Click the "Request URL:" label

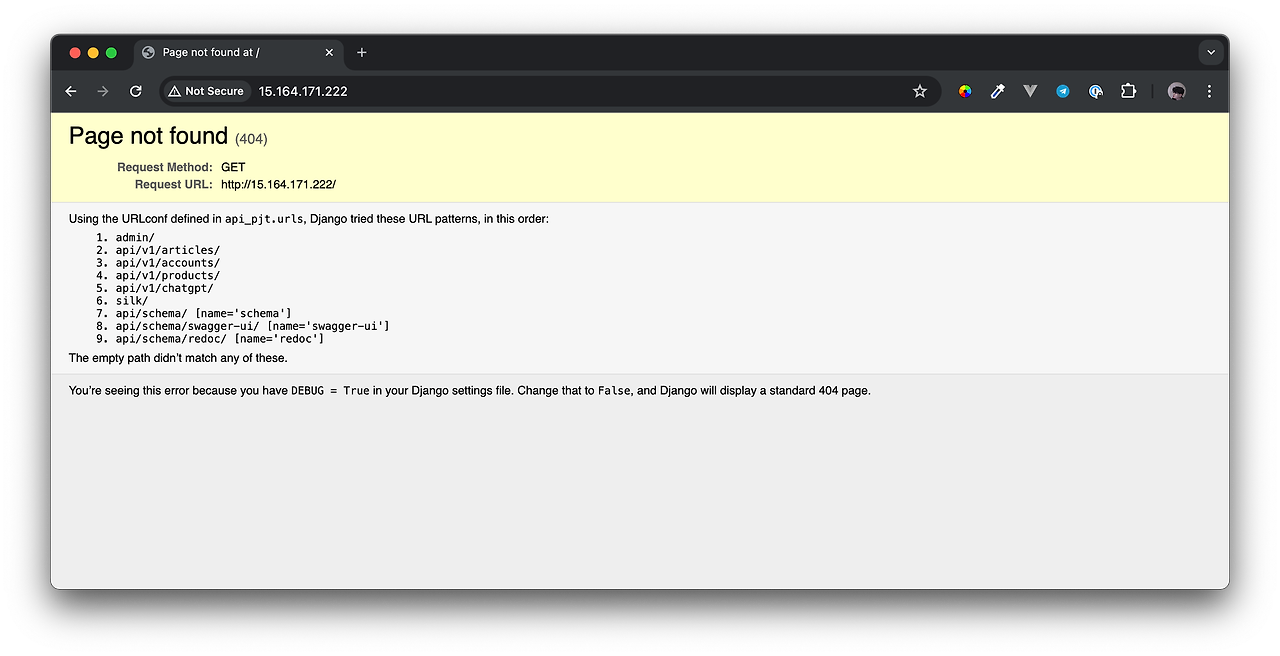(x=174, y=185)
